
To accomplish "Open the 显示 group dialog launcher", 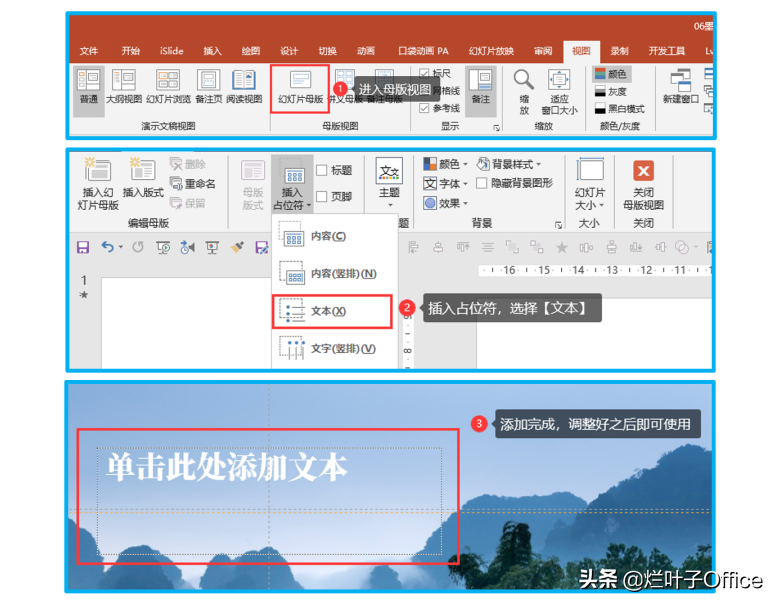I will click(496, 128).
